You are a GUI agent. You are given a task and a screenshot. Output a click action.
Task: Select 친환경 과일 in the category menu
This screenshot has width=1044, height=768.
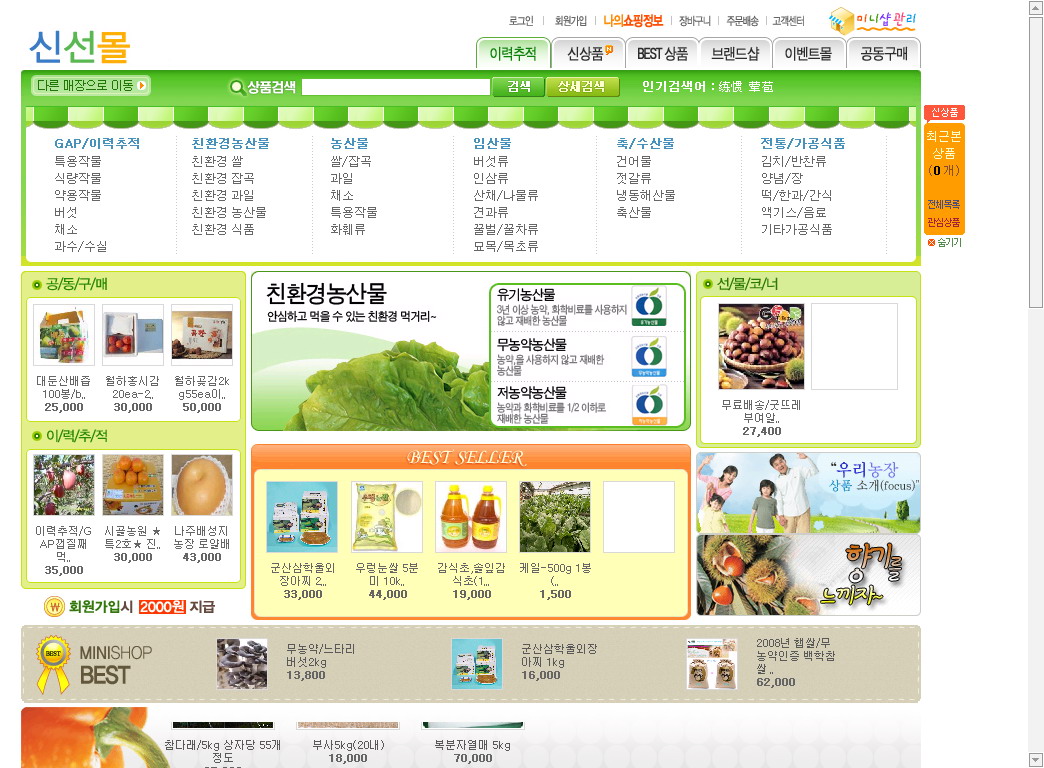222,195
